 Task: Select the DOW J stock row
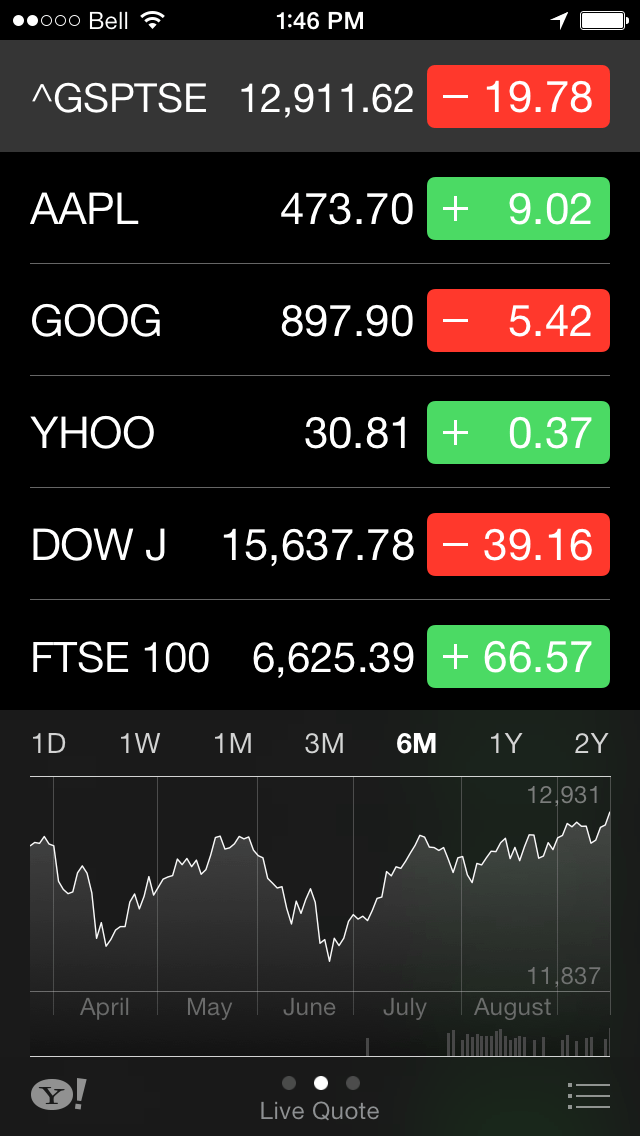tap(220, 545)
